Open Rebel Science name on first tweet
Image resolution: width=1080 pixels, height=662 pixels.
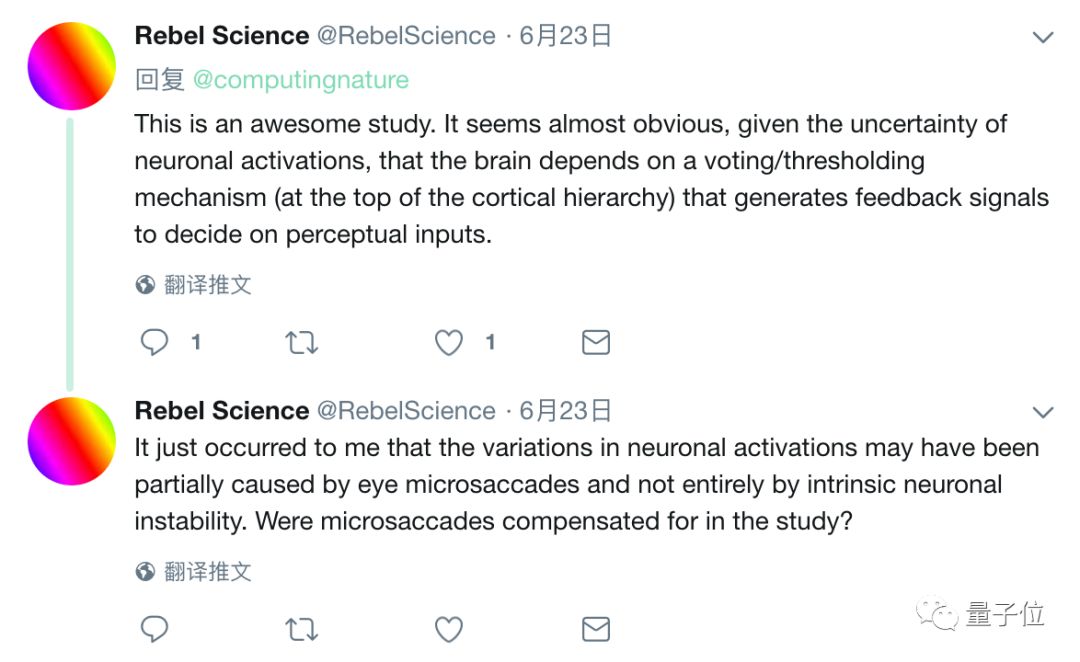(x=222, y=36)
